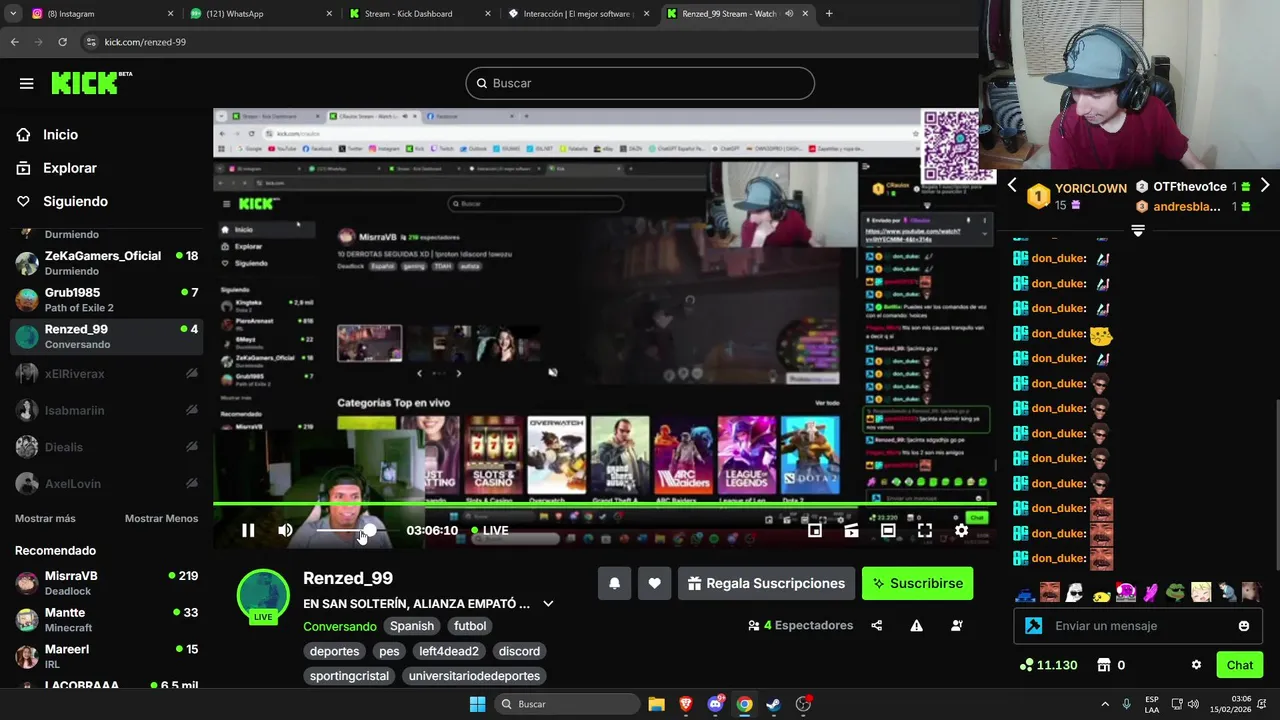This screenshot has height=720, width=1280.
Task: Toggle fullscreen on the video player
Action: (x=925, y=531)
